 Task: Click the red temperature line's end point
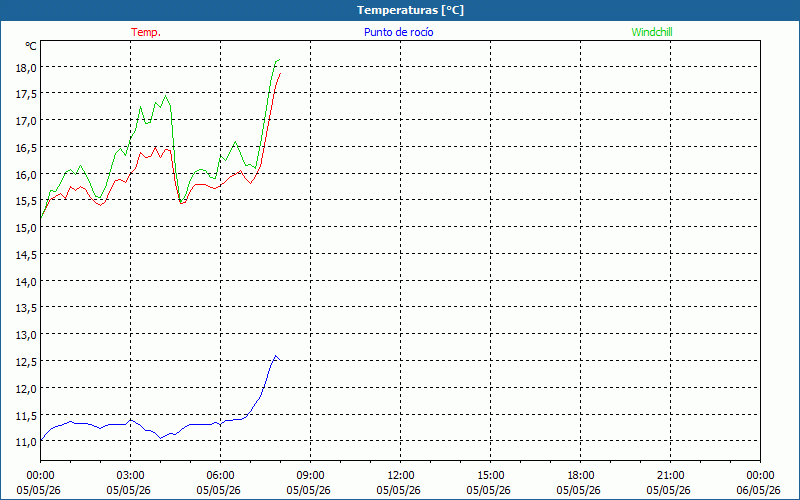(281, 73)
